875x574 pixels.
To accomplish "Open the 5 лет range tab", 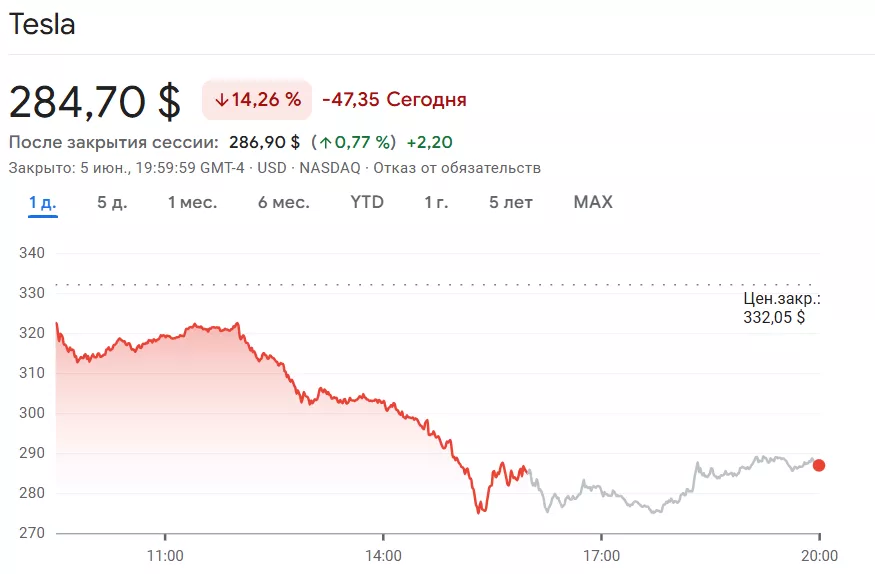I will tap(510, 203).
